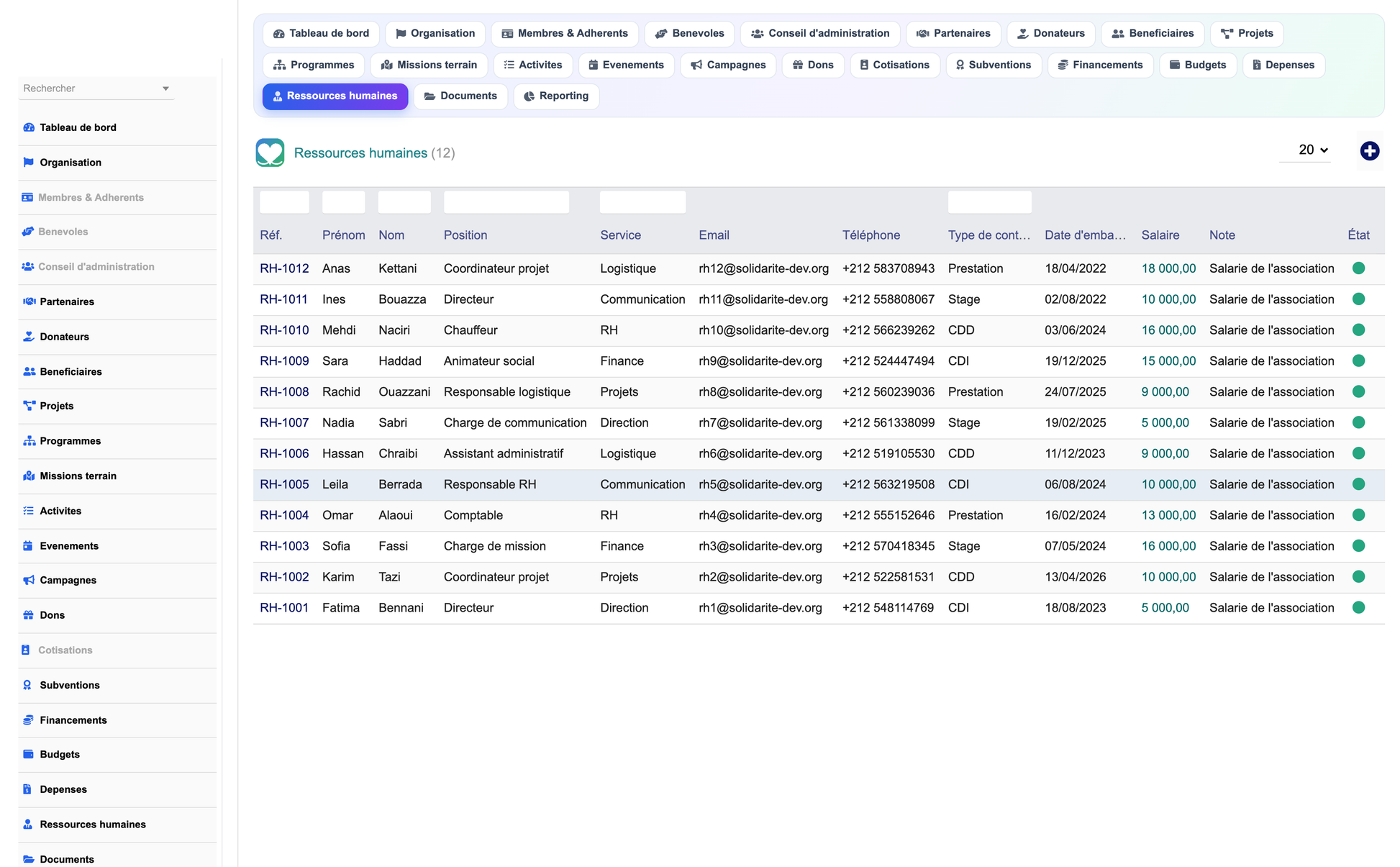Click the Programmes hierarchy icon in sidebar
Image resolution: width=1400 pixels, height=867 pixels.
click(x=29, y=441)
